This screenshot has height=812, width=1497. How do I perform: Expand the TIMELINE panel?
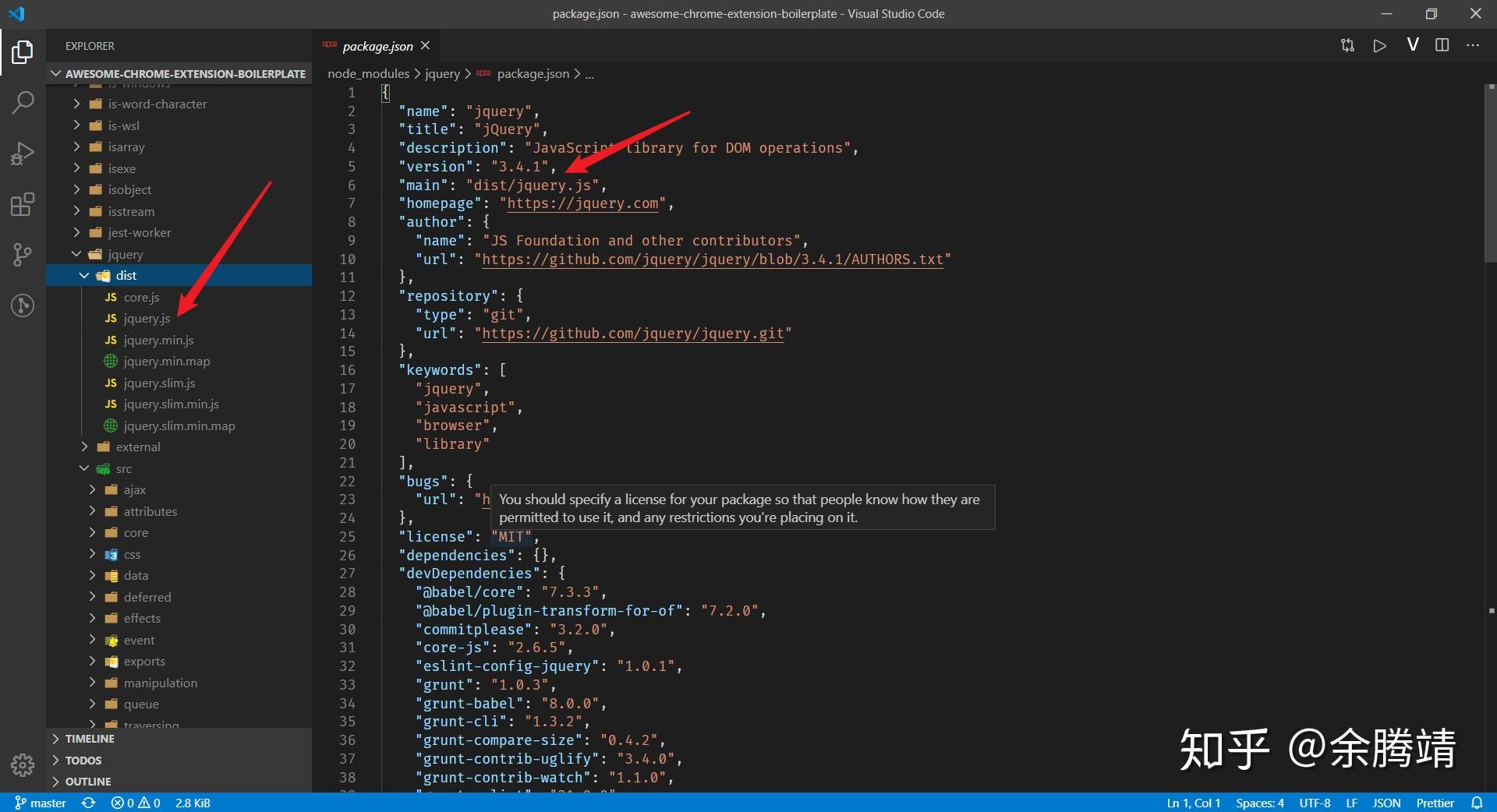coord(179,739)
